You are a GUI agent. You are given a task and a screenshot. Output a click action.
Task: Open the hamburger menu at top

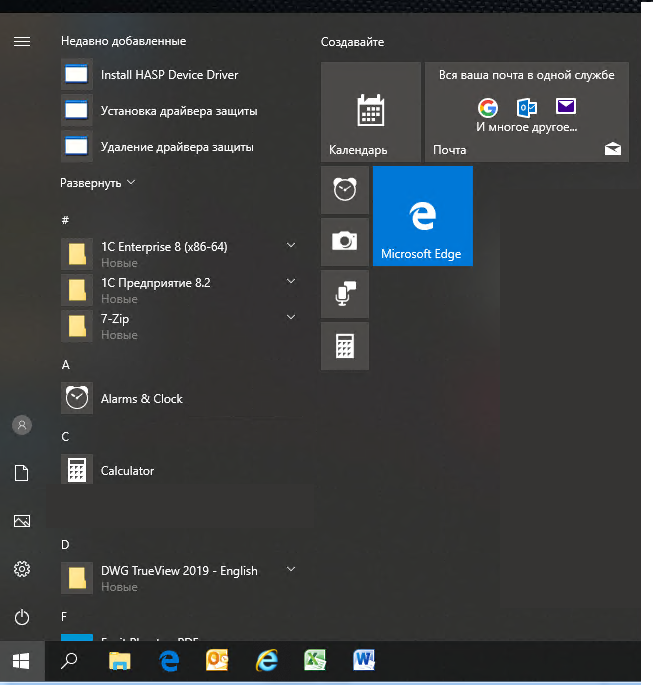22,42
